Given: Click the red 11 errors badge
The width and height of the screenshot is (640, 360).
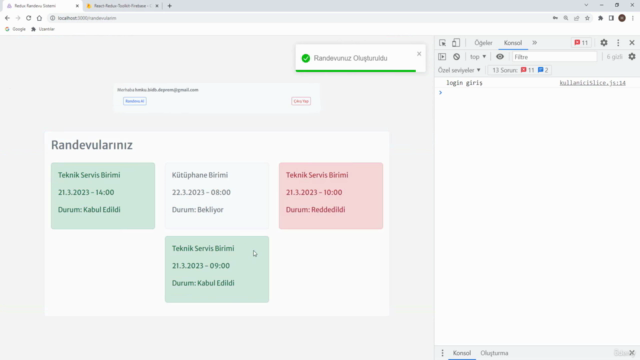Looking at the screenshot, I should click(581, 42).
